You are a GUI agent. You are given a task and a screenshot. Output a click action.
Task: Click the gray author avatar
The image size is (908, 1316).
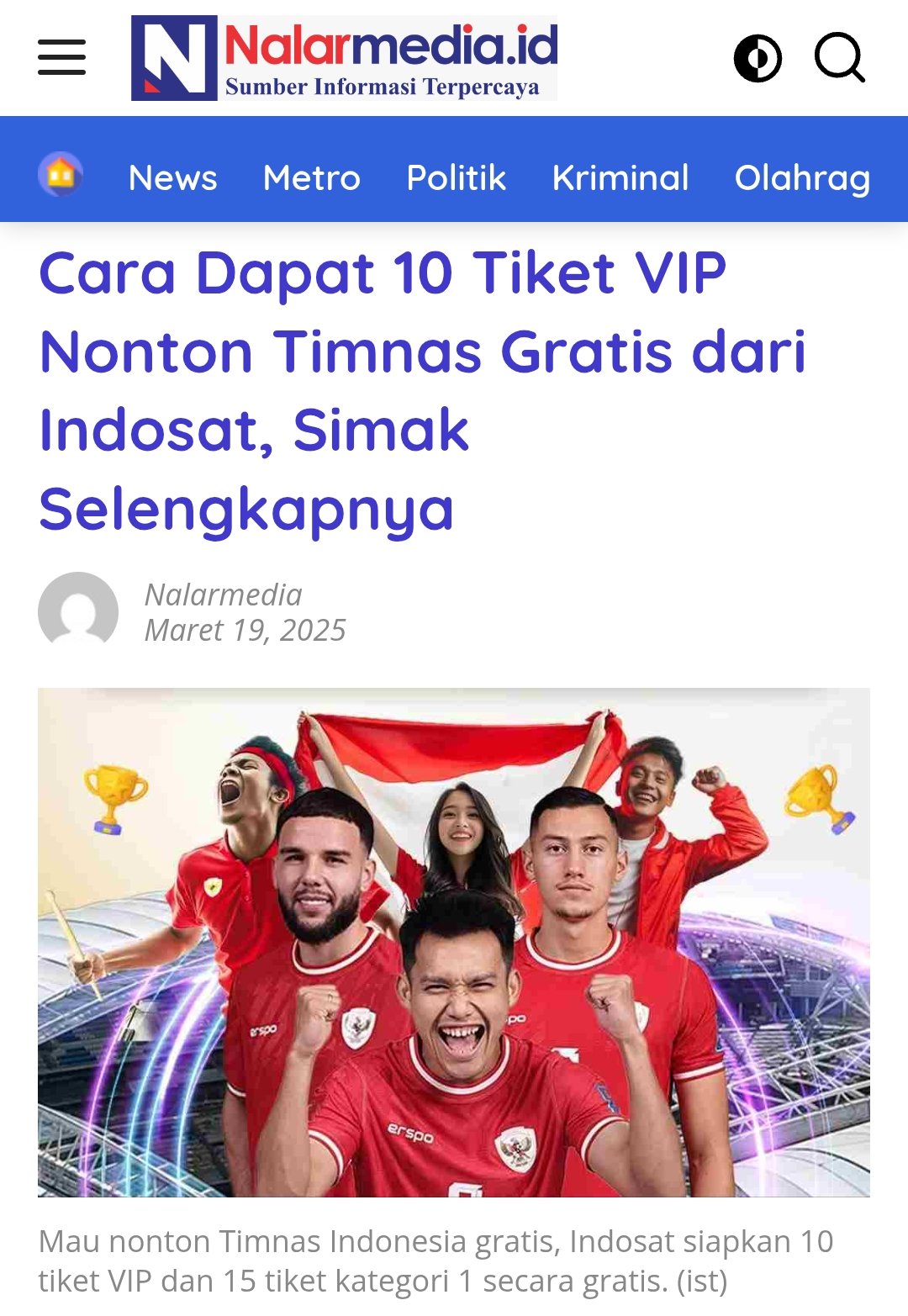pyautogui.click(x=78, y=611)
